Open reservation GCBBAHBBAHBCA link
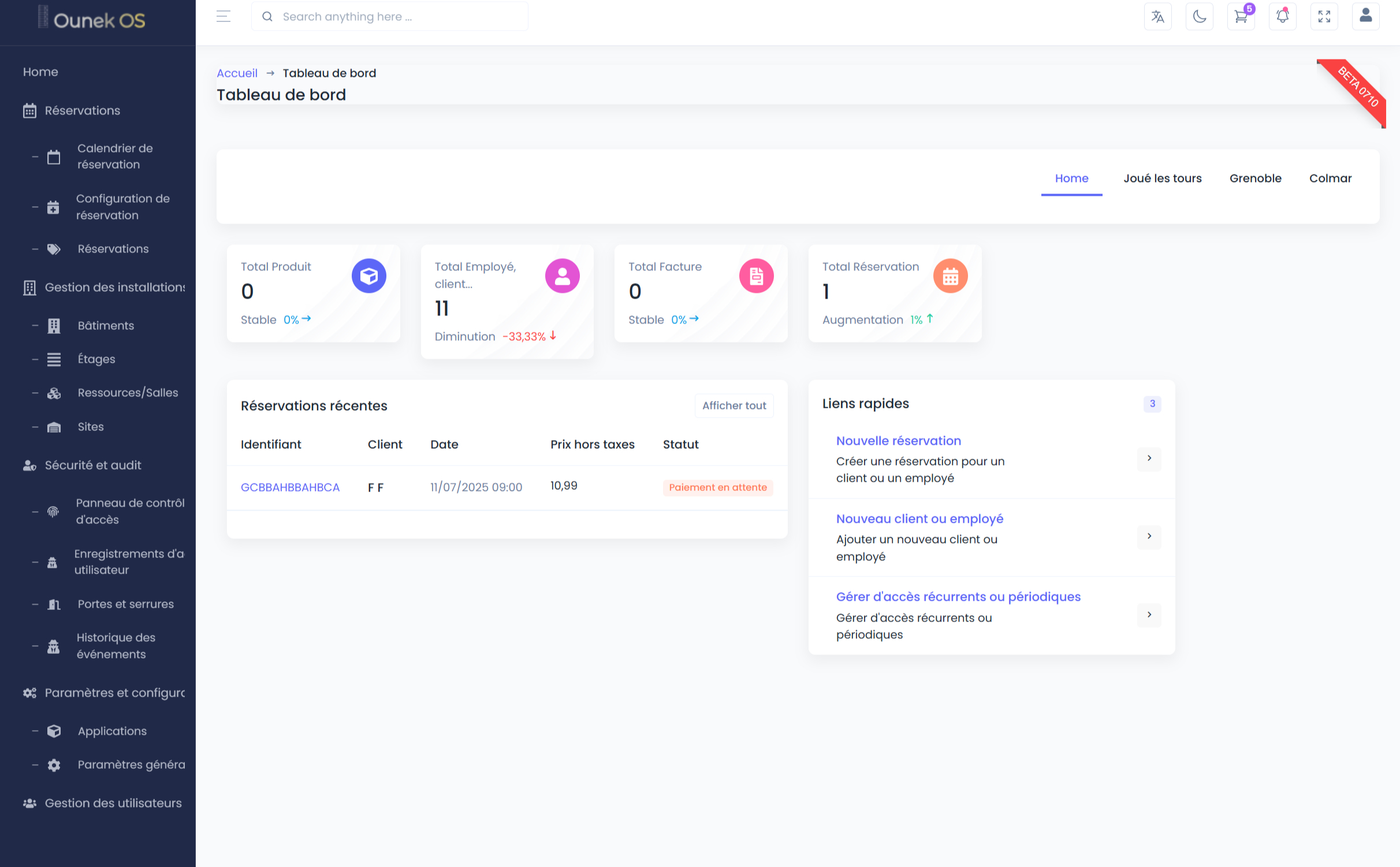This screenshot has width=1400, height=867. [290, 488]
